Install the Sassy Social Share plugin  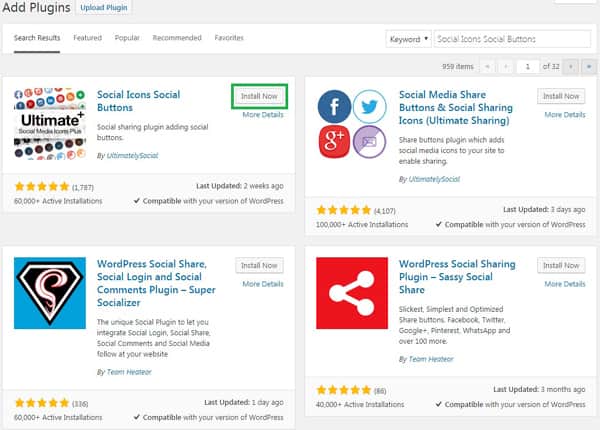pos(561,265)
